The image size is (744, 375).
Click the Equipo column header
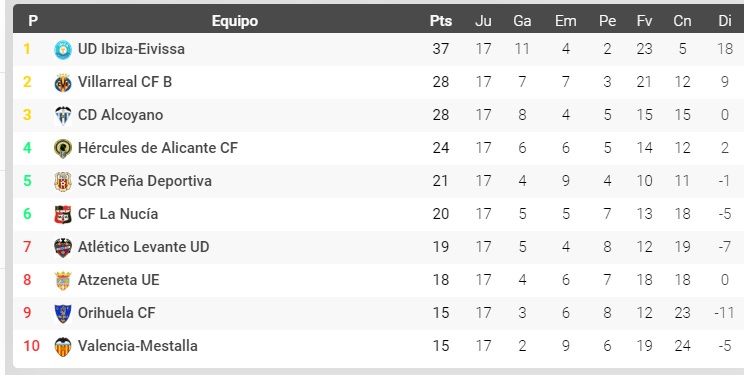tap(235, 21)
